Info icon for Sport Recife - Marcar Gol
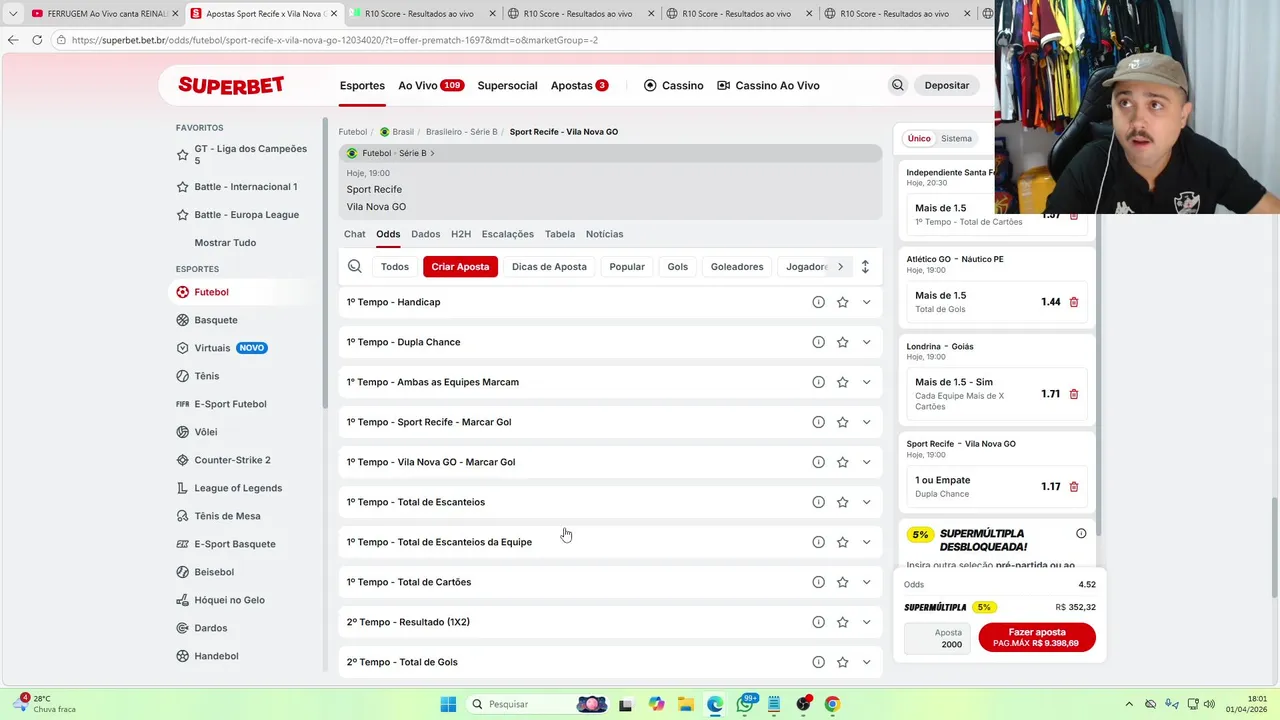Viewport: 1280px width, 720px height. pos(818,422)
